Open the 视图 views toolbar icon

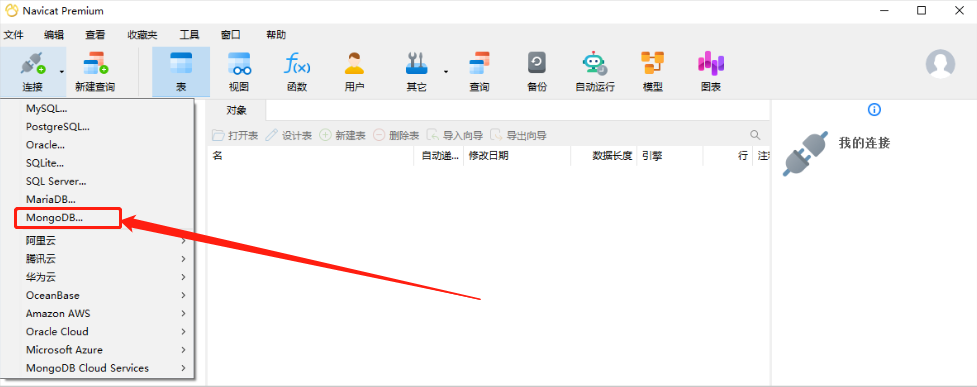239,64
